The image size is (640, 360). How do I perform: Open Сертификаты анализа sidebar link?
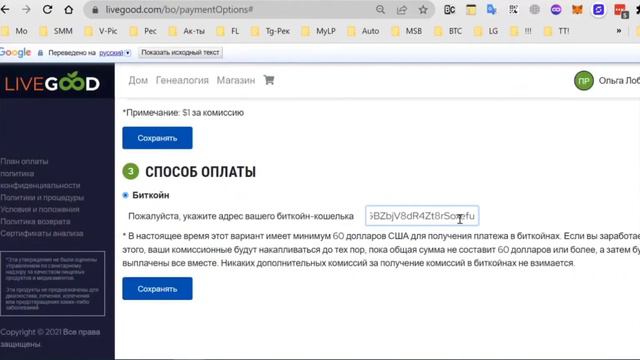(x=42, y=233)
